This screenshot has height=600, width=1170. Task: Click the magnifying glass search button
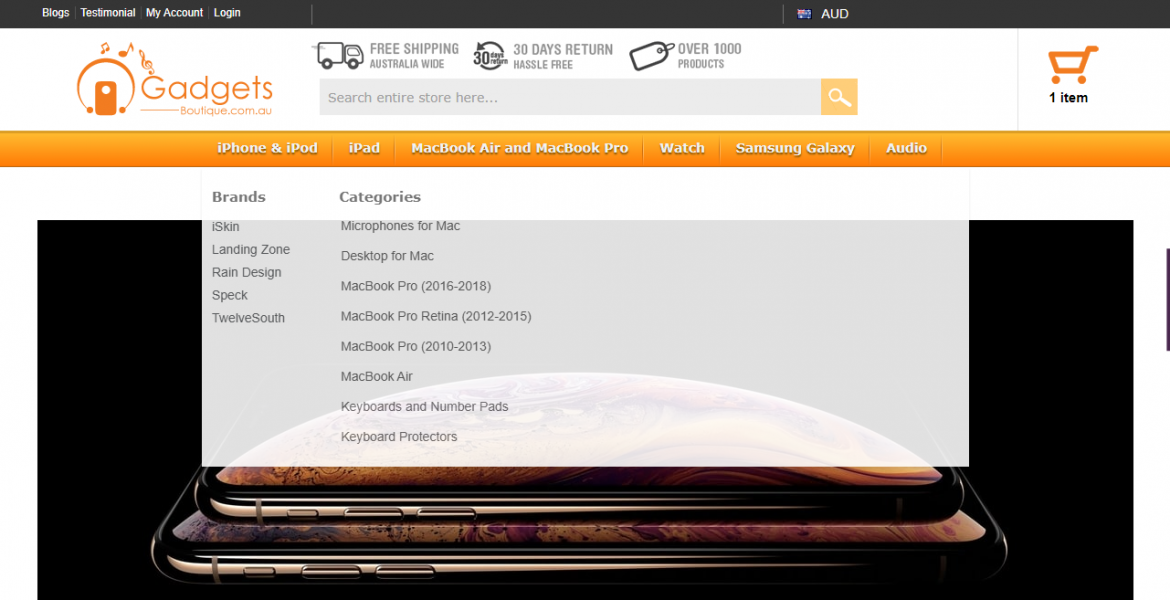839,97
